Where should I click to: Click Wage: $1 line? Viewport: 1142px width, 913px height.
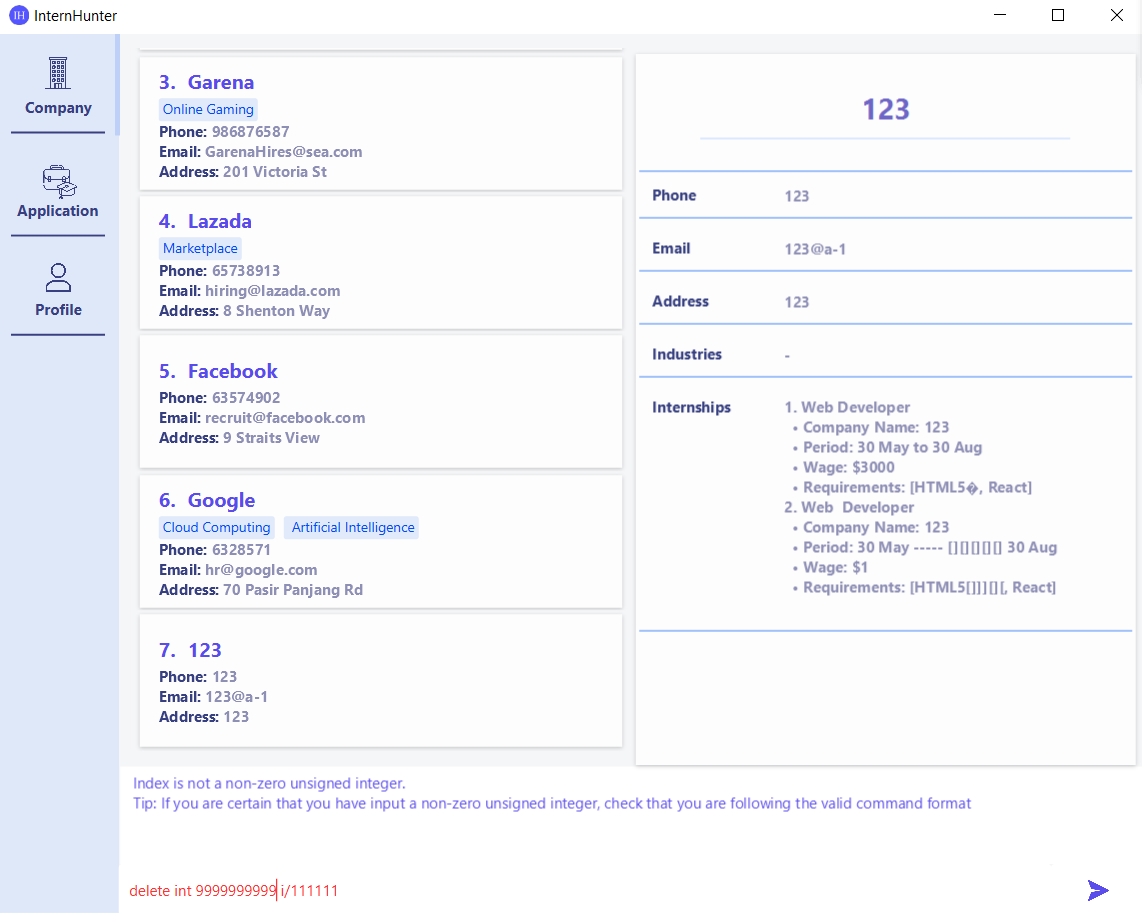point(835,567)
